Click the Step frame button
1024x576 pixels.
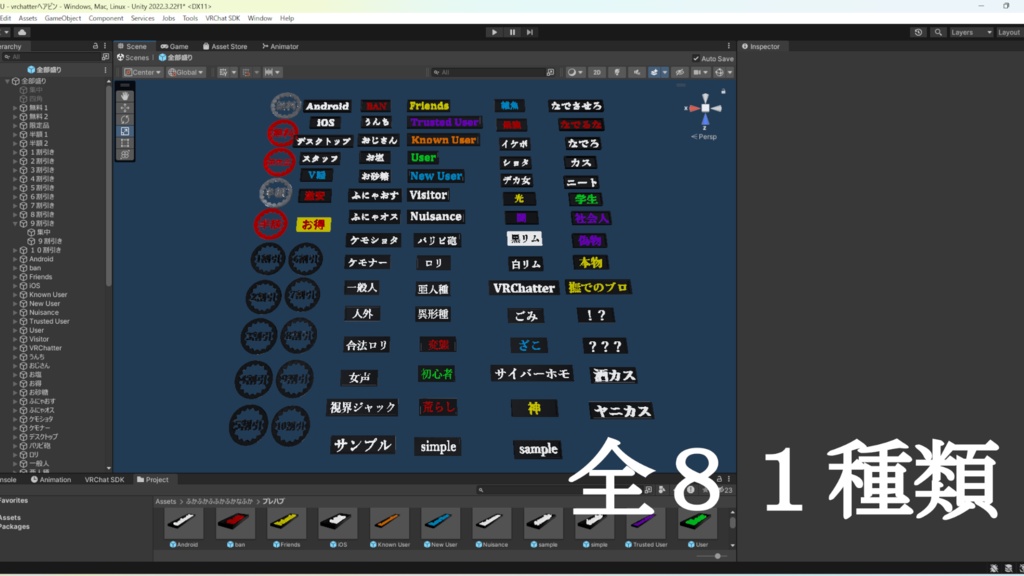click(530, 32)
